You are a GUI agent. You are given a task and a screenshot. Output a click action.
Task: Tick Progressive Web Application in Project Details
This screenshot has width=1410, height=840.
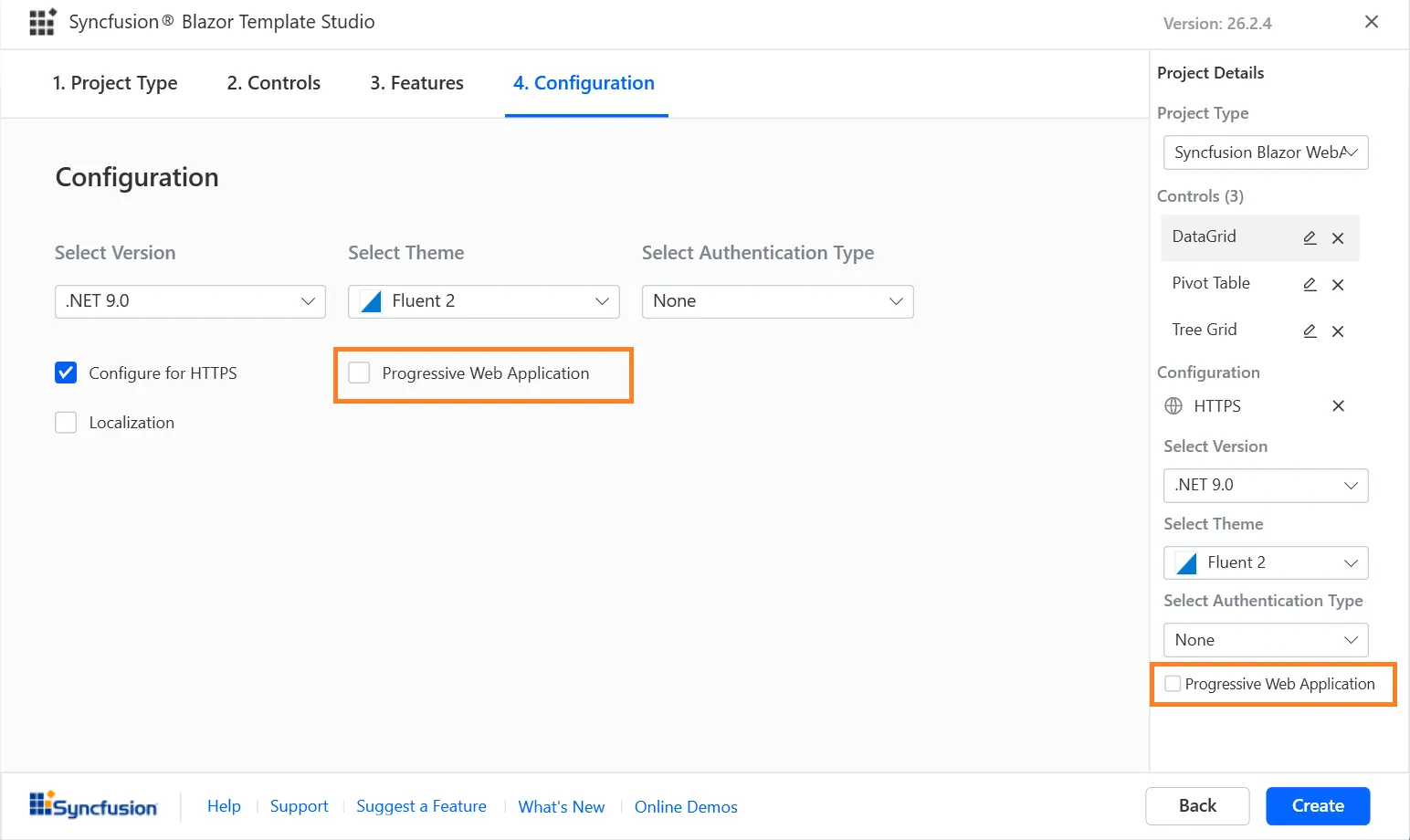point(1173,684)
